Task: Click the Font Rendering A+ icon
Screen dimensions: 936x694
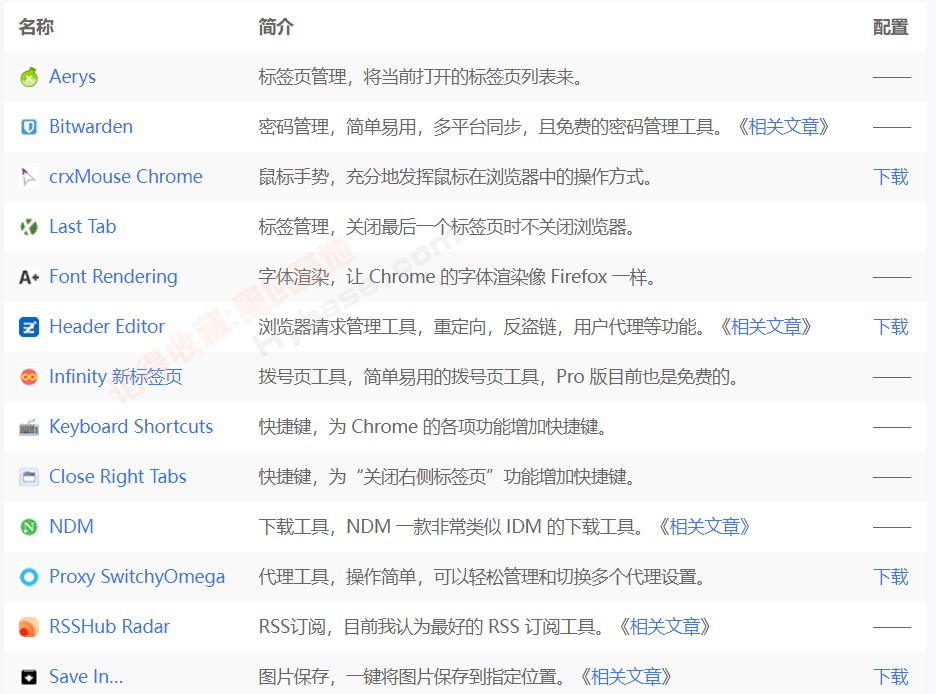Action: [x=29, y=277]
